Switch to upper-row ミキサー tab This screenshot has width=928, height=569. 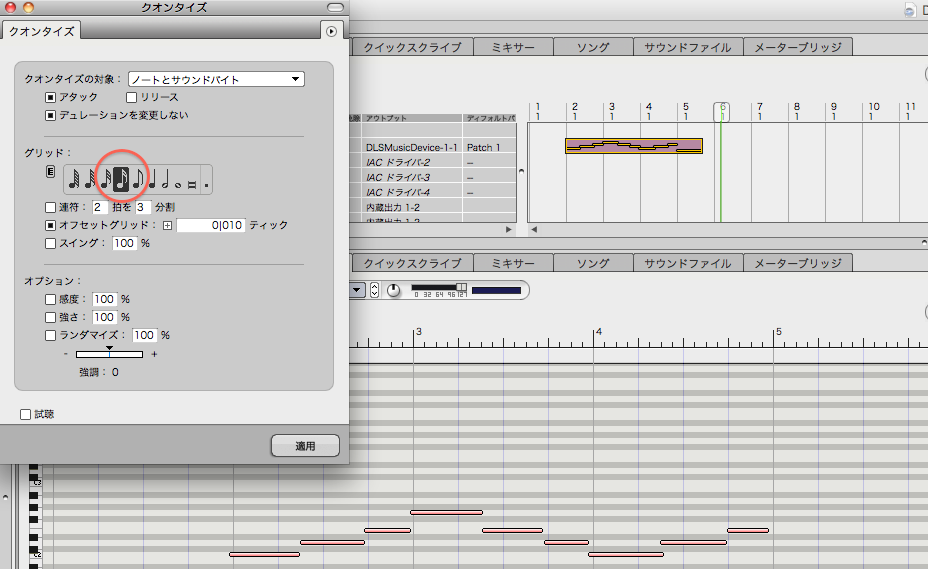tap(513, 47)
